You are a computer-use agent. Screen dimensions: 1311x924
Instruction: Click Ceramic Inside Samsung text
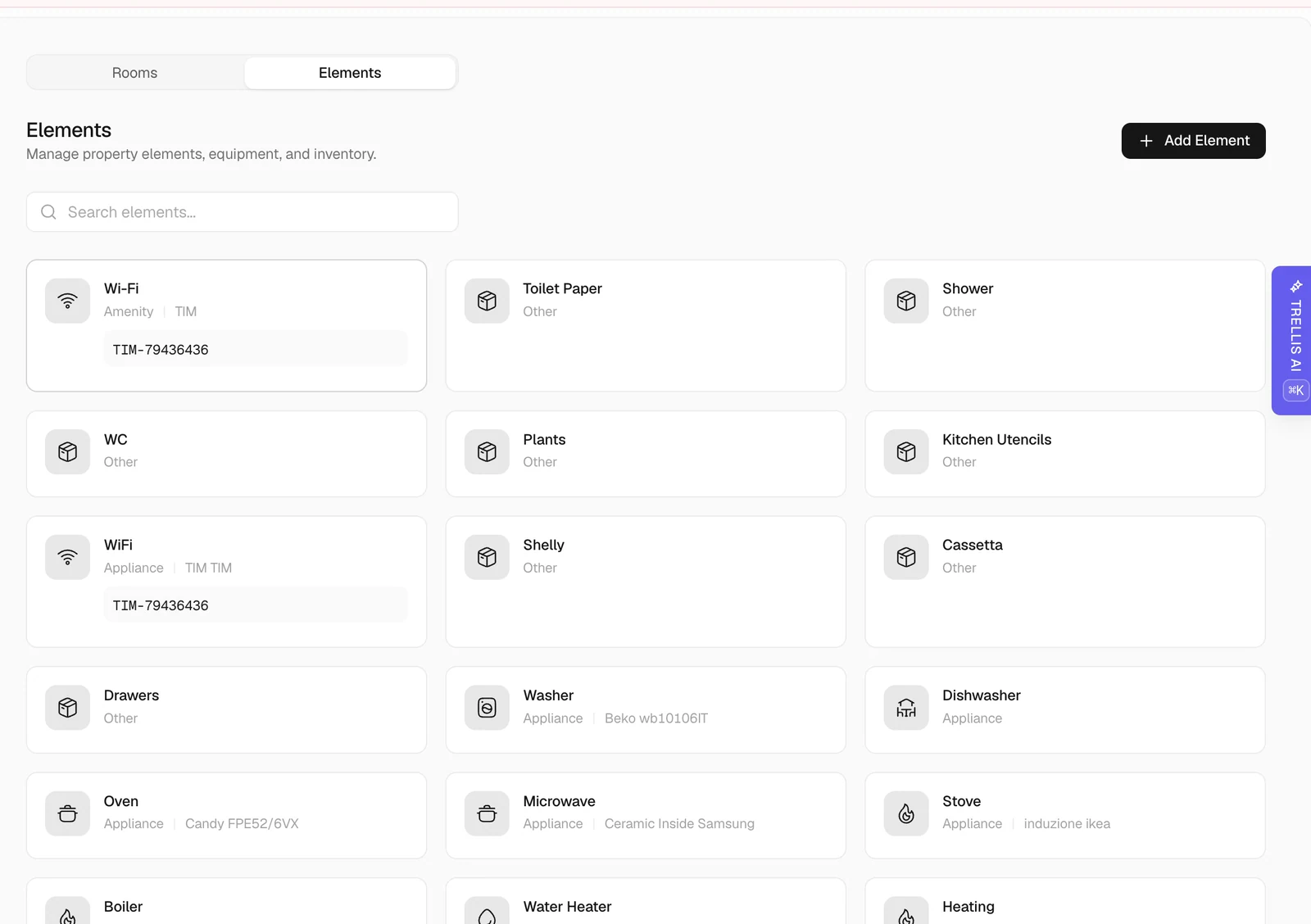click(679, 824)
